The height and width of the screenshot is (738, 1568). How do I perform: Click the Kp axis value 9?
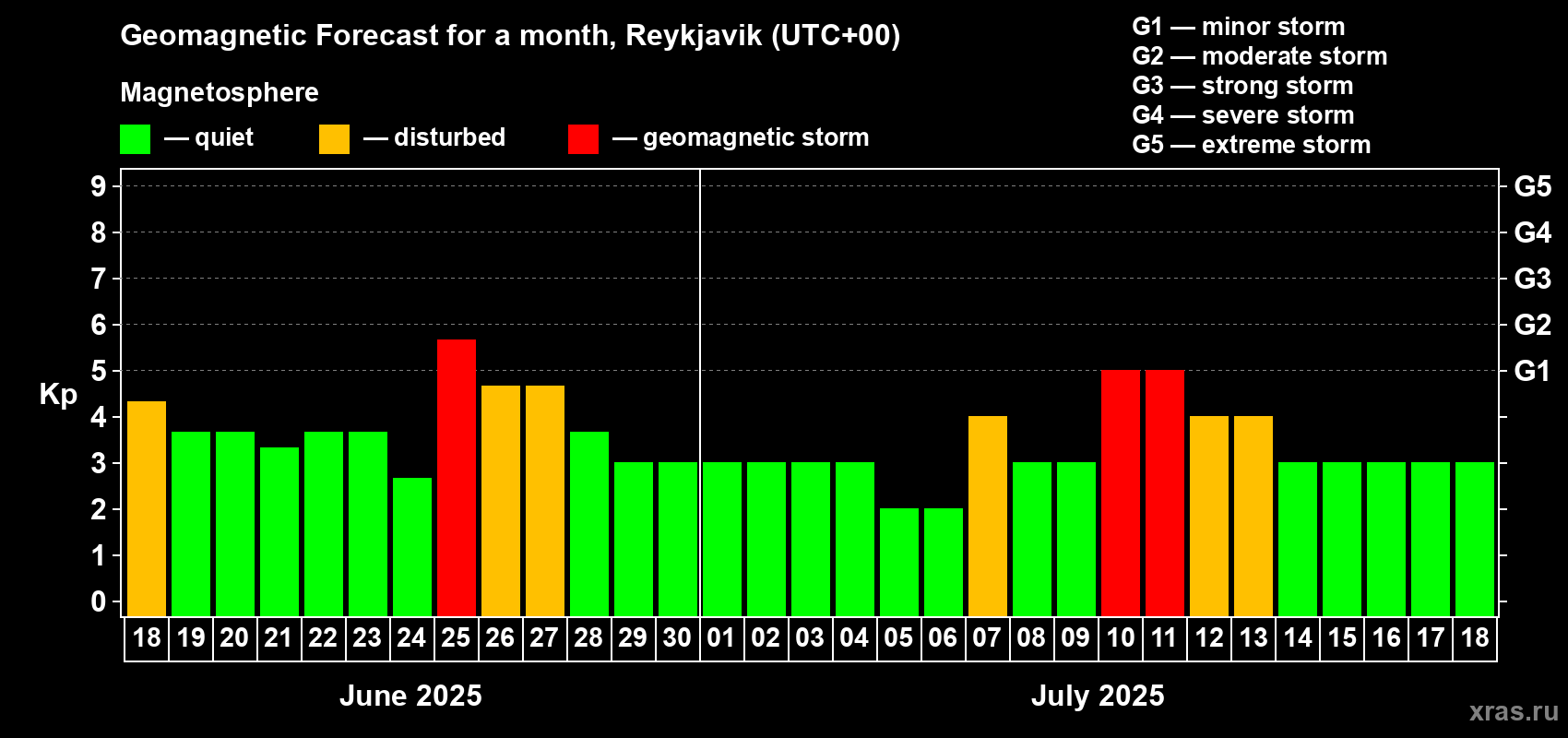[x=99, y=186]
